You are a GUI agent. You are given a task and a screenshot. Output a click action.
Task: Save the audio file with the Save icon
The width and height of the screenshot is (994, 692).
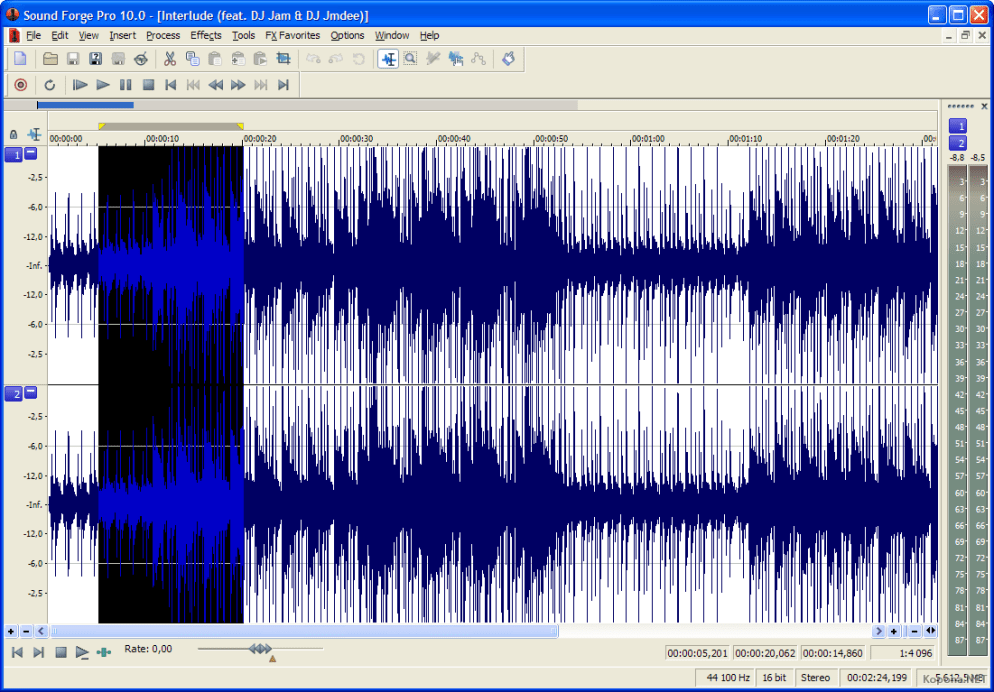[72, 58]
